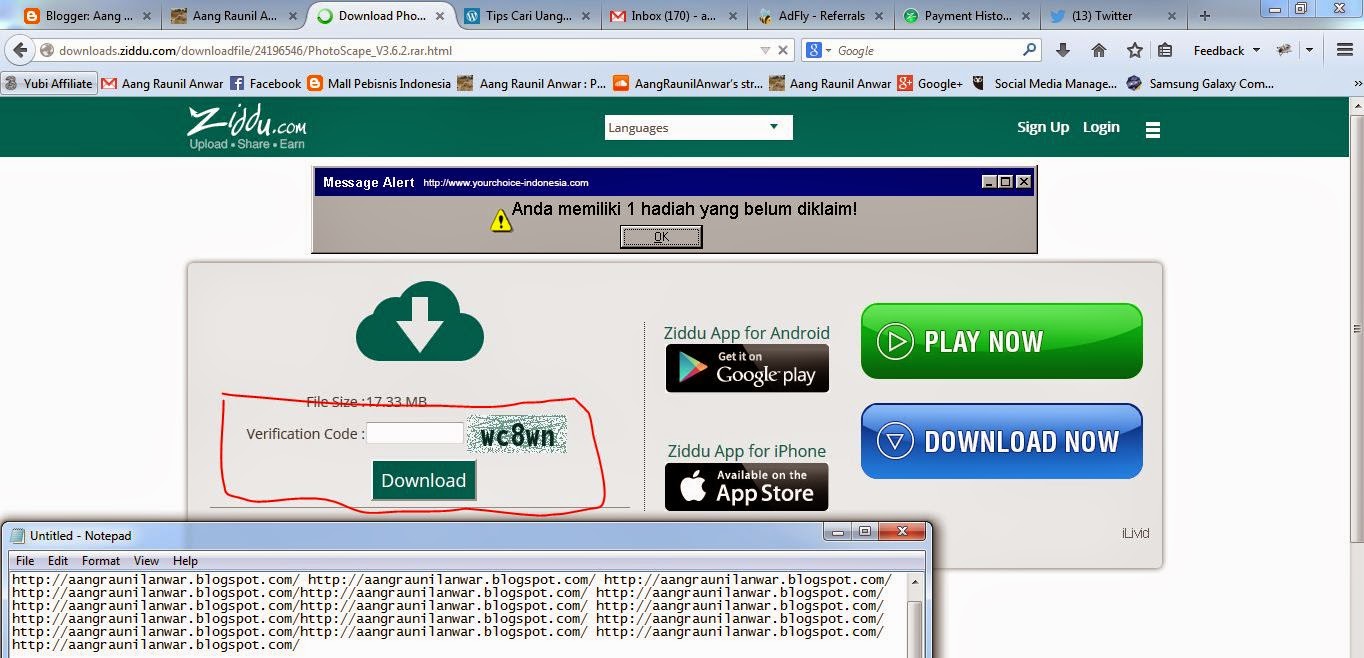This screenshot has height=658, width=1364.
Task: Switch to the Blogger: Aang tab
Action: [78, 15]
